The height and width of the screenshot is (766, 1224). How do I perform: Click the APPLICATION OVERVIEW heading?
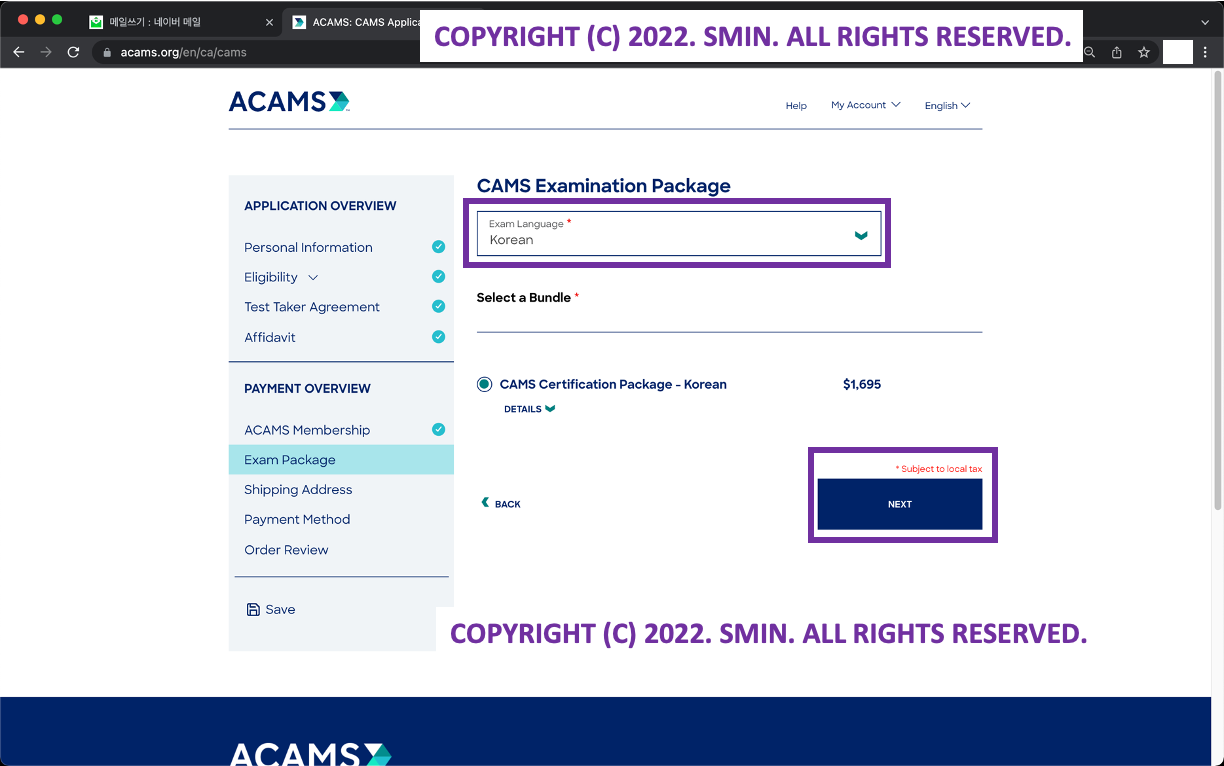tap(320, 206)
